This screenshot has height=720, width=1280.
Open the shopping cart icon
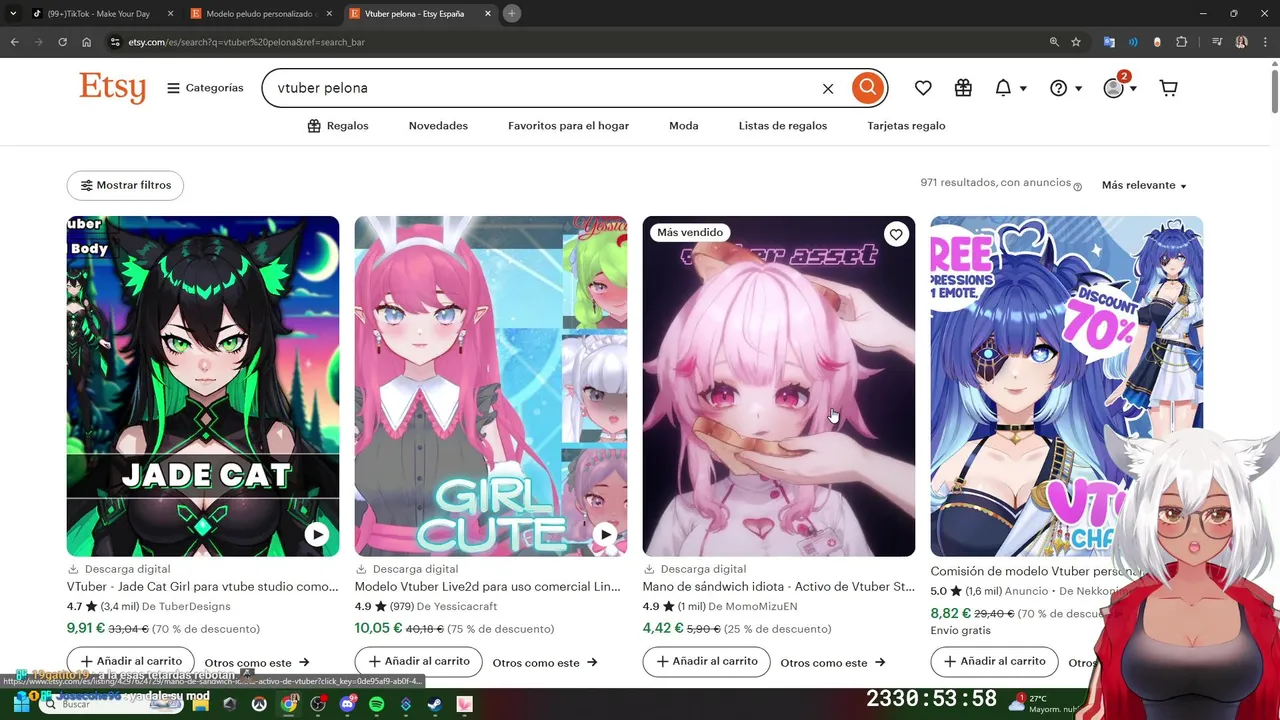point(1168,88)
